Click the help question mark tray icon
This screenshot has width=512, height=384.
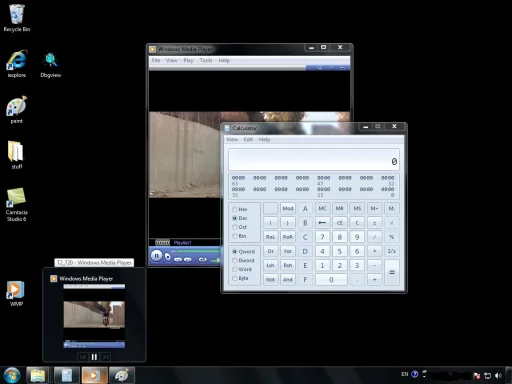pos(415,374)
